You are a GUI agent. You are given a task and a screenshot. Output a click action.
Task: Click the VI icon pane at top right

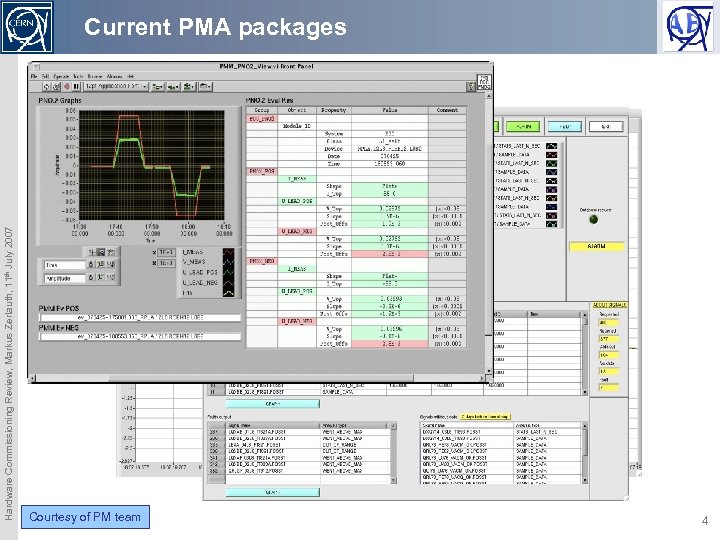click(x=484, y=82)
